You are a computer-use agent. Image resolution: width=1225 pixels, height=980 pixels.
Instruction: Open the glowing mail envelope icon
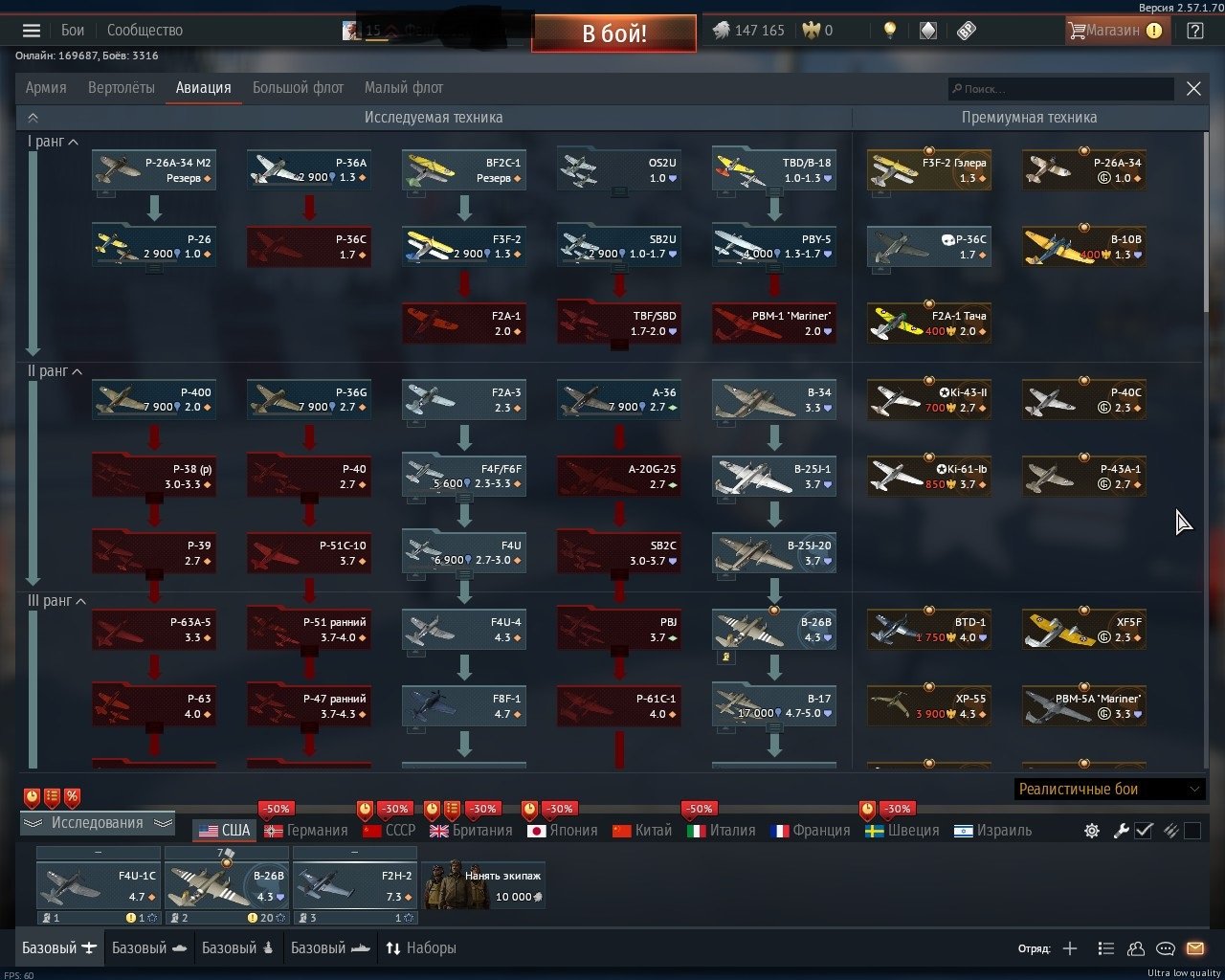[1194, 948]
